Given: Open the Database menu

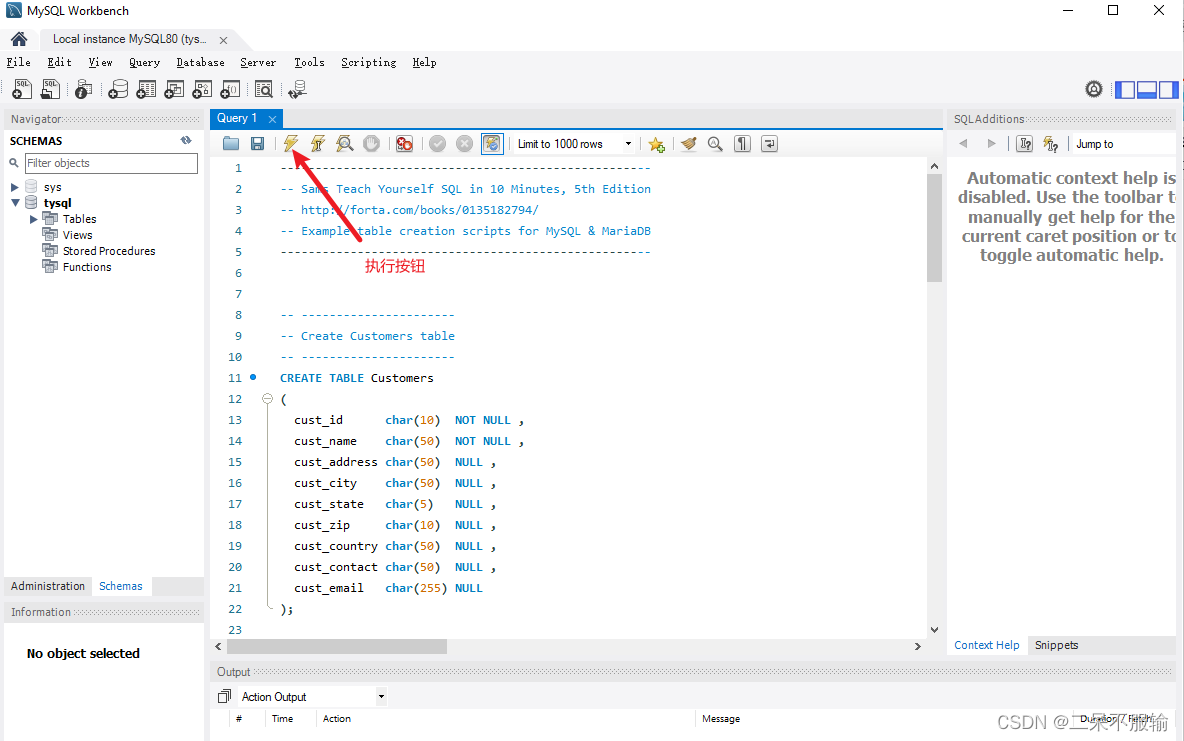Looking at the screenshot, I should pyautogui.click(x=199, y=62).
